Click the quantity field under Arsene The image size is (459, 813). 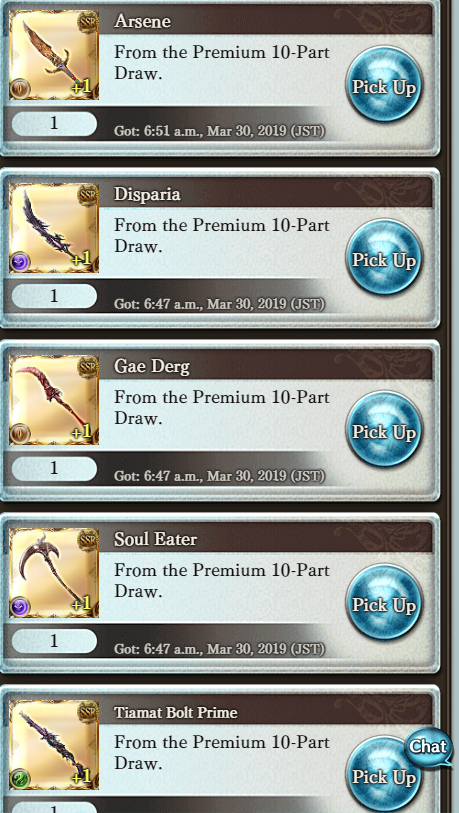[54, 124]
